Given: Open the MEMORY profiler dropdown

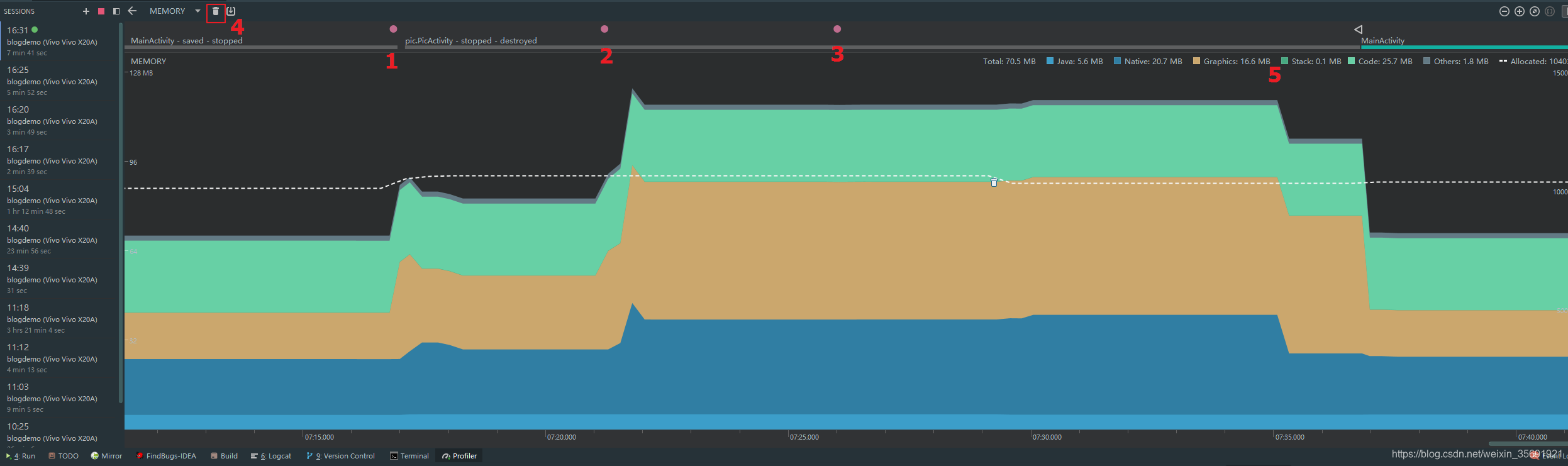Looking at the screenshot, I should tap(175, 11).
